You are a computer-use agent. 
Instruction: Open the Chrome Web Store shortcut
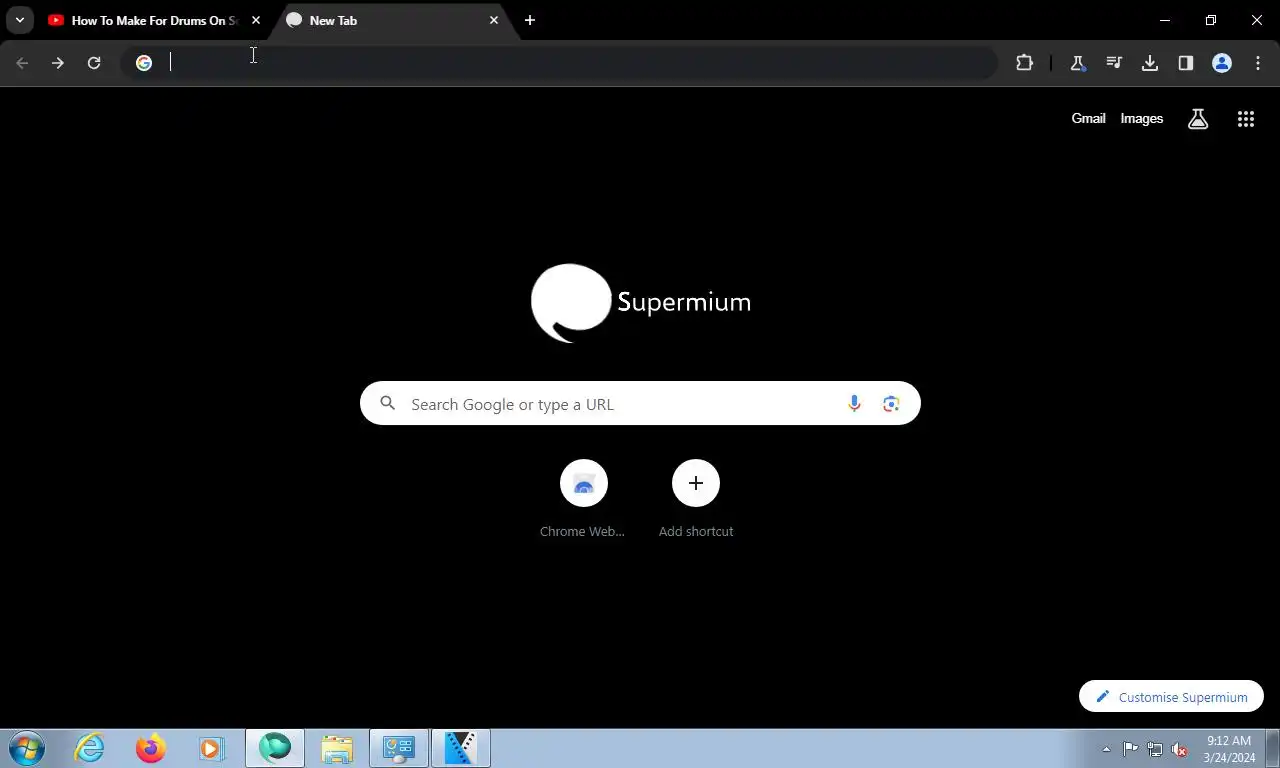(583, 500)
